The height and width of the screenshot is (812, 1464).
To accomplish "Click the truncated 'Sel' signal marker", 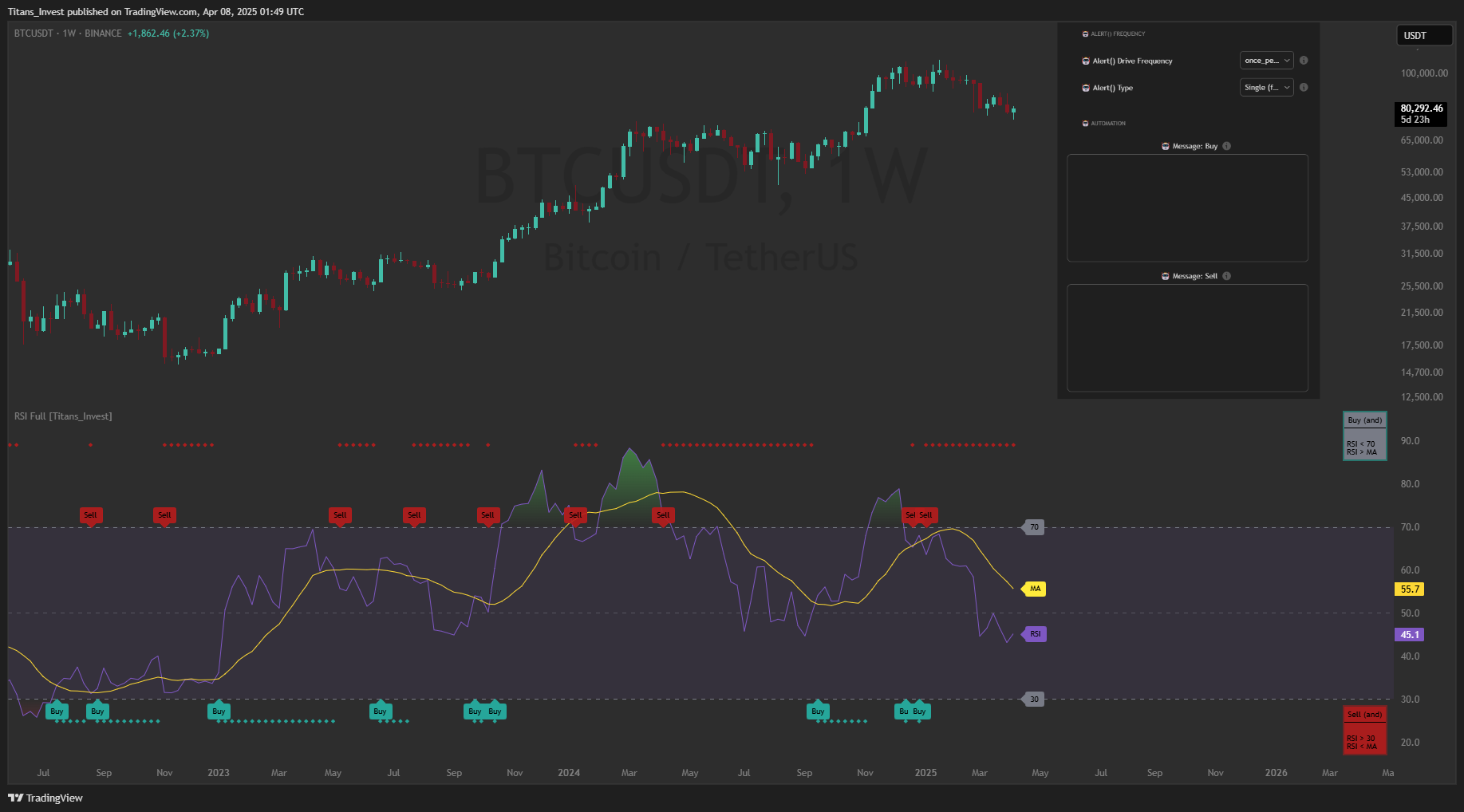I will point(910,515).
